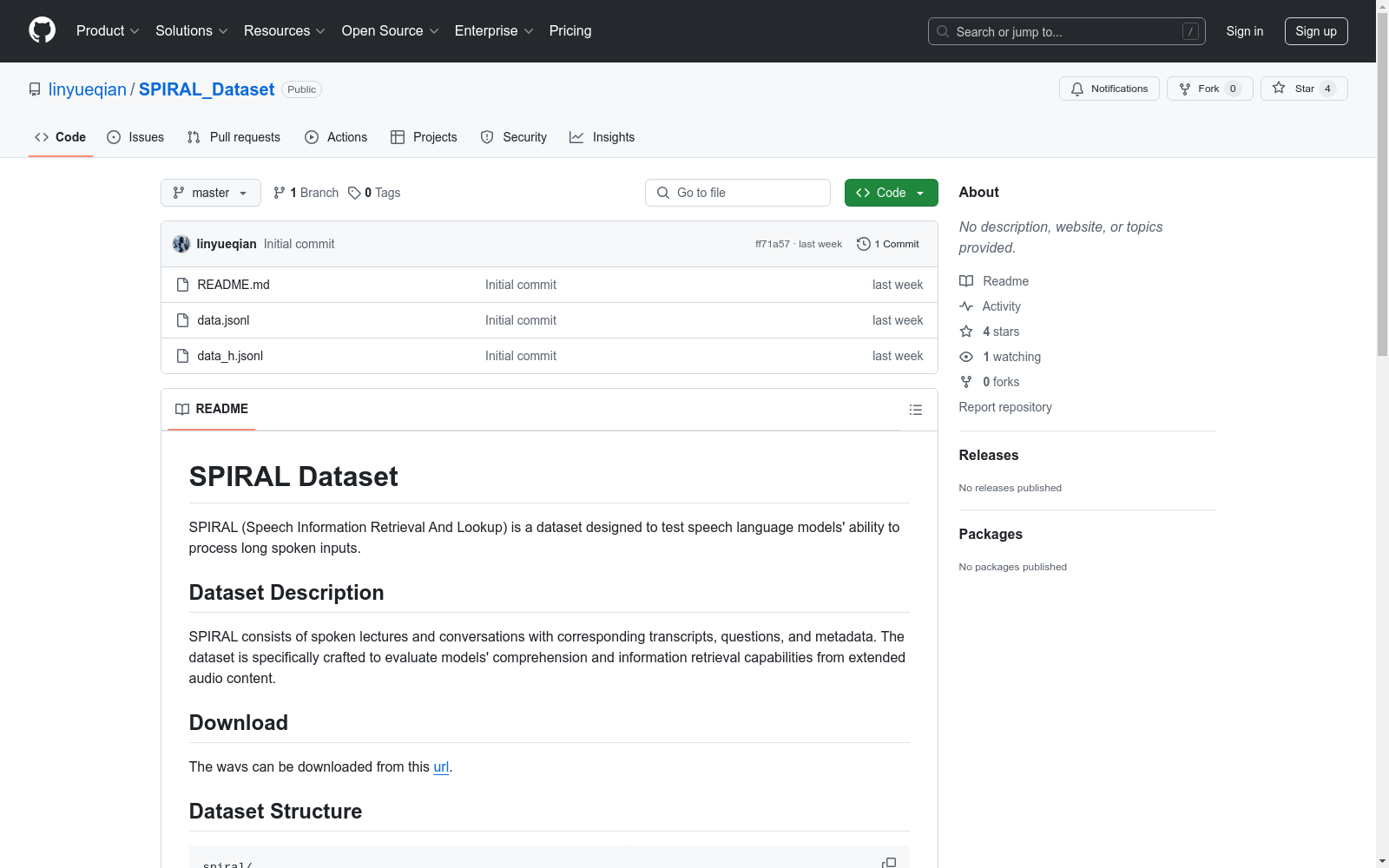Click the Sign in link
The height and width of the screenshot is (868, 1389).
(1245, 31)
